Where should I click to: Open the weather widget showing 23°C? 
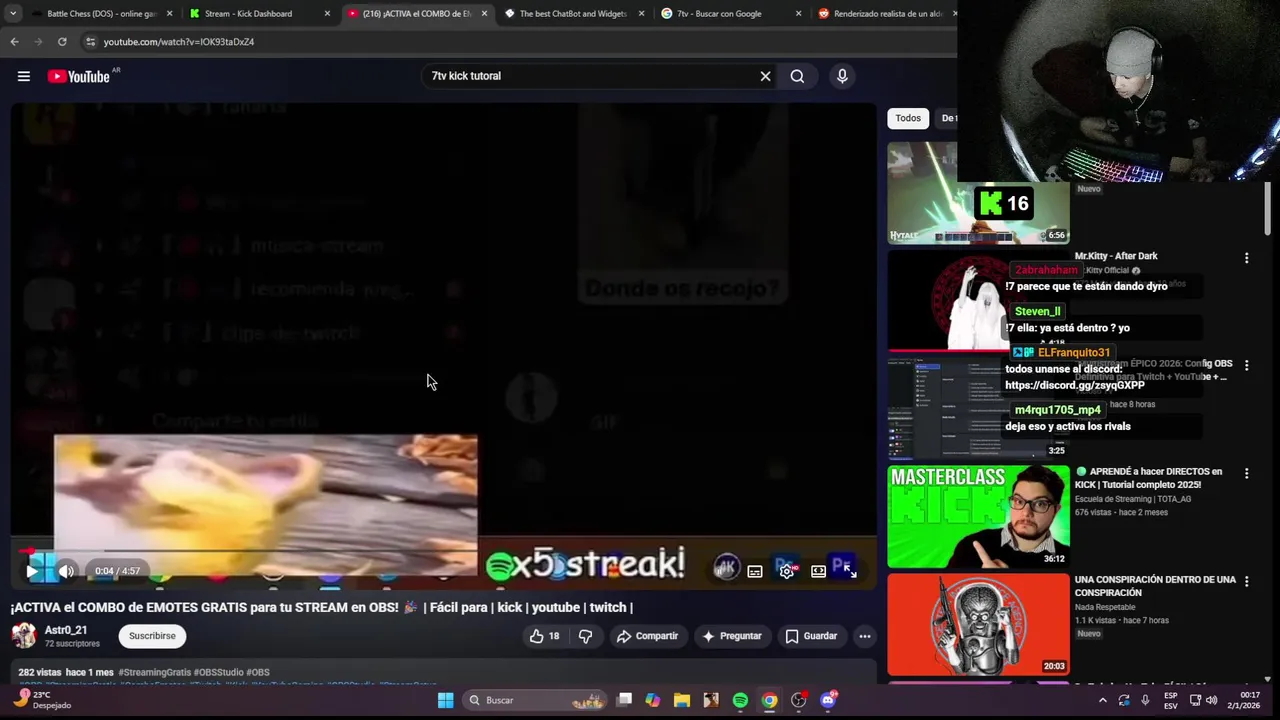tap(42, 699)
